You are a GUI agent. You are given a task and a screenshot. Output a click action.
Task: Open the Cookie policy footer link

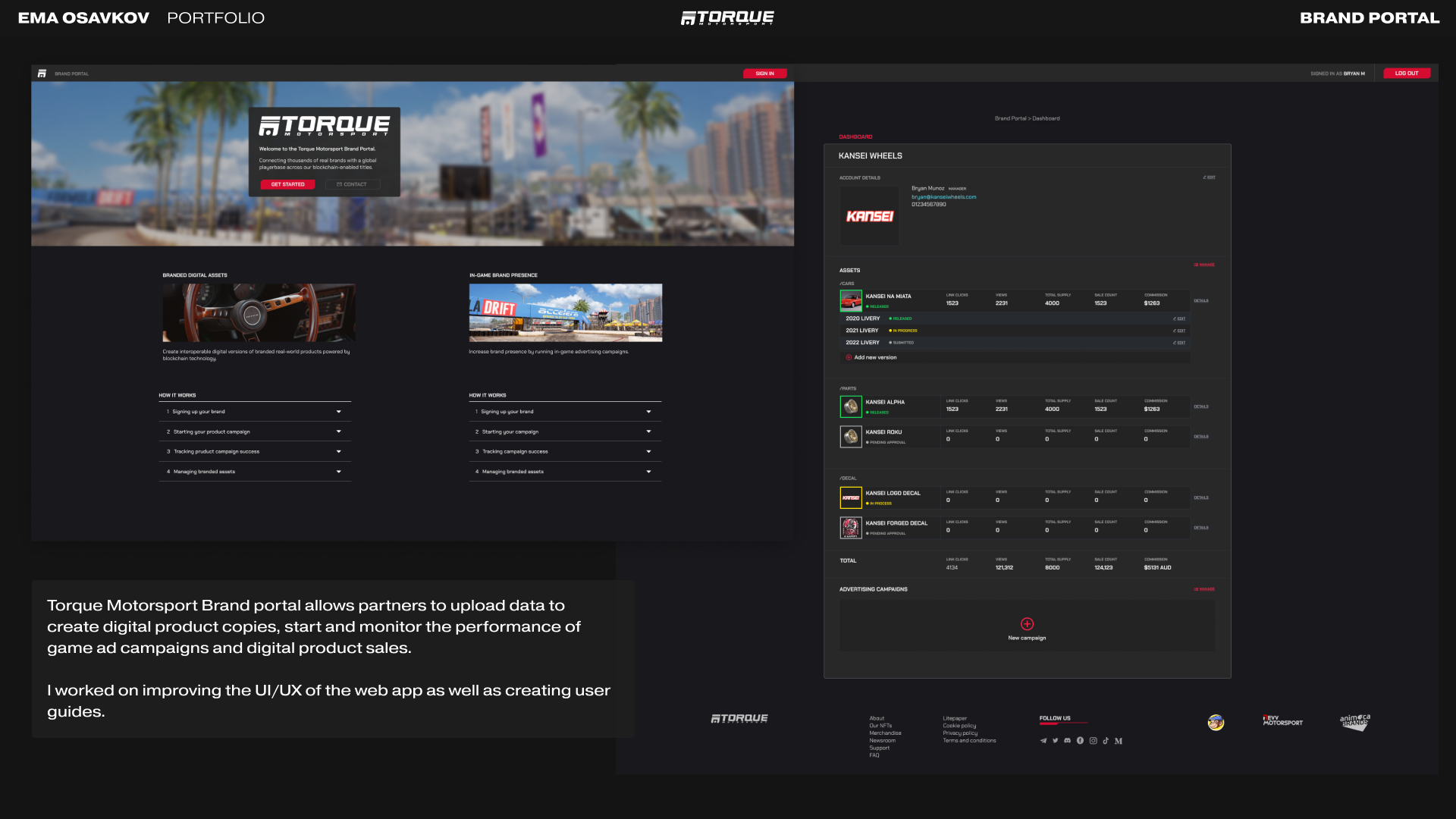pyautogui.click(x=959, y=726)
